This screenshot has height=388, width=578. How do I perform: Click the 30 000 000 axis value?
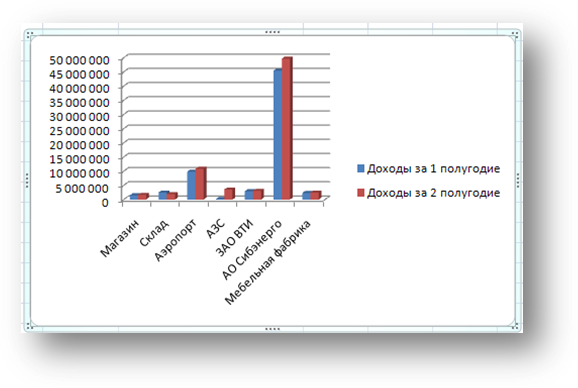(80, 116)
